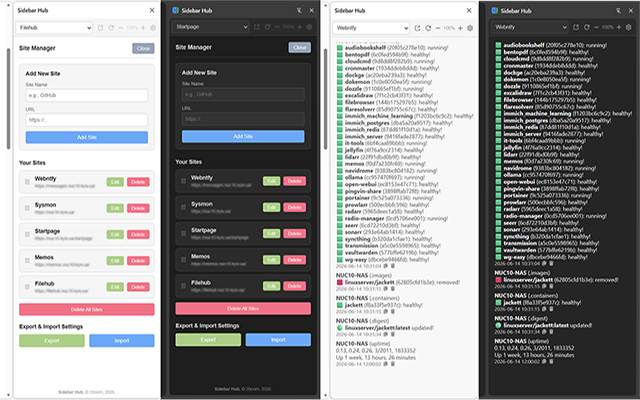Open Webntfy in new tab, dark notifications panel
Image resolution: width=640 pixels, height=400 pixels.
coord(576,27)
